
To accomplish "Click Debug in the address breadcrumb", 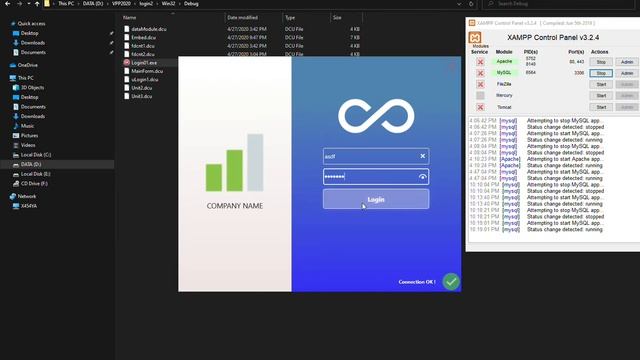I will [x=191, y=4].
